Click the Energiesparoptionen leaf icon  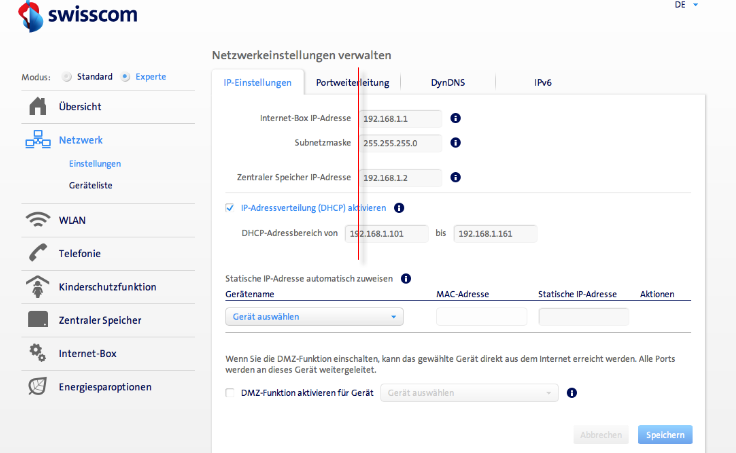[x=38, y=386]
